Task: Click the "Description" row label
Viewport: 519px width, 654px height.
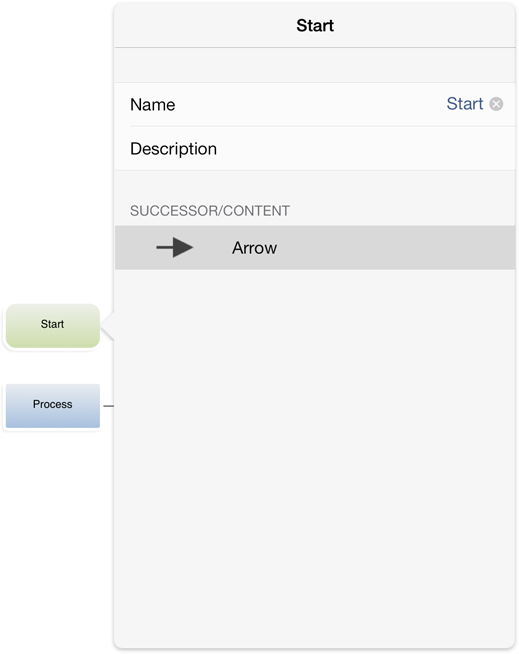Action: coord(174,149)
